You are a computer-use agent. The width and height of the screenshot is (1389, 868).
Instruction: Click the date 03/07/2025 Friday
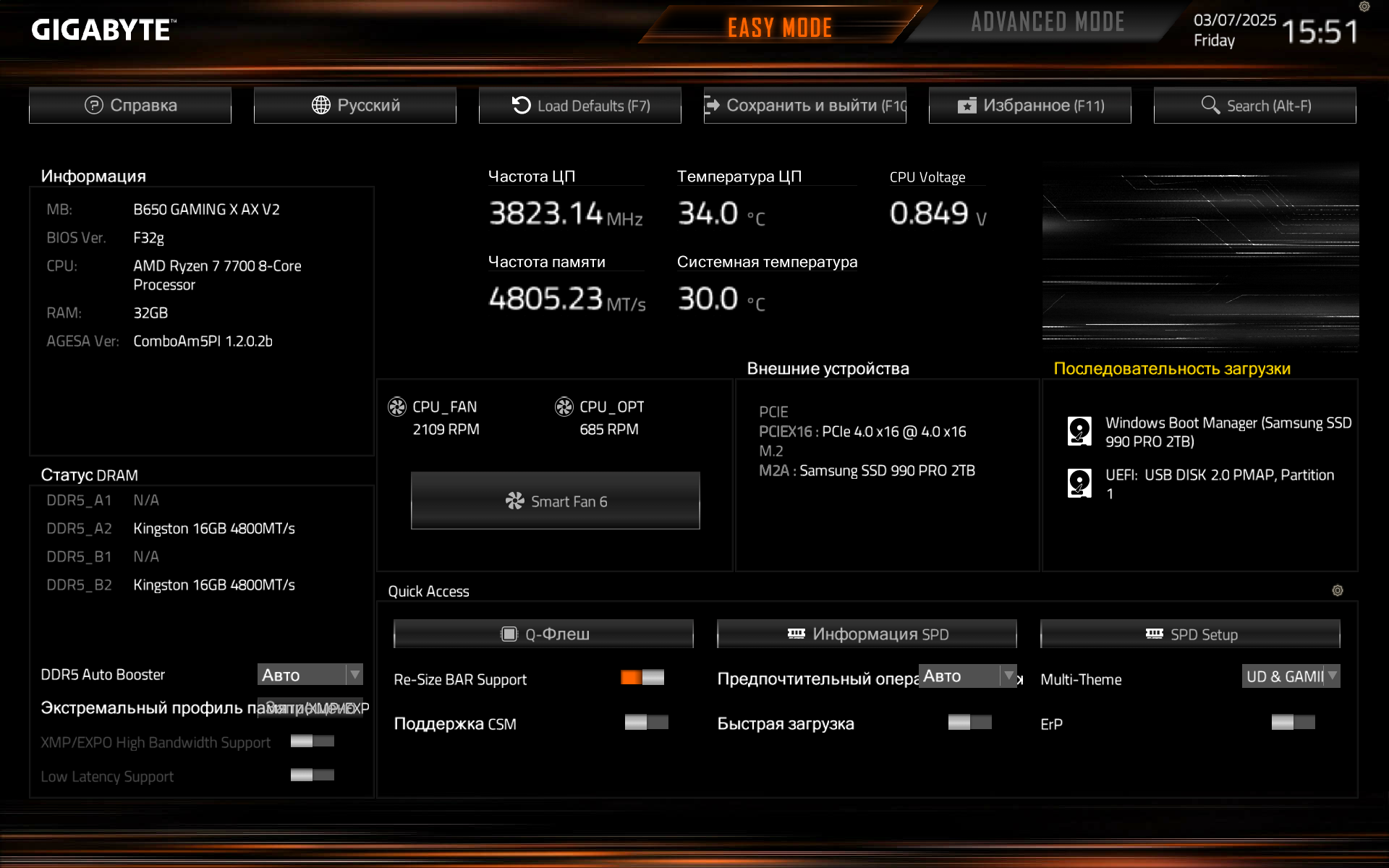pos(1235,30)
